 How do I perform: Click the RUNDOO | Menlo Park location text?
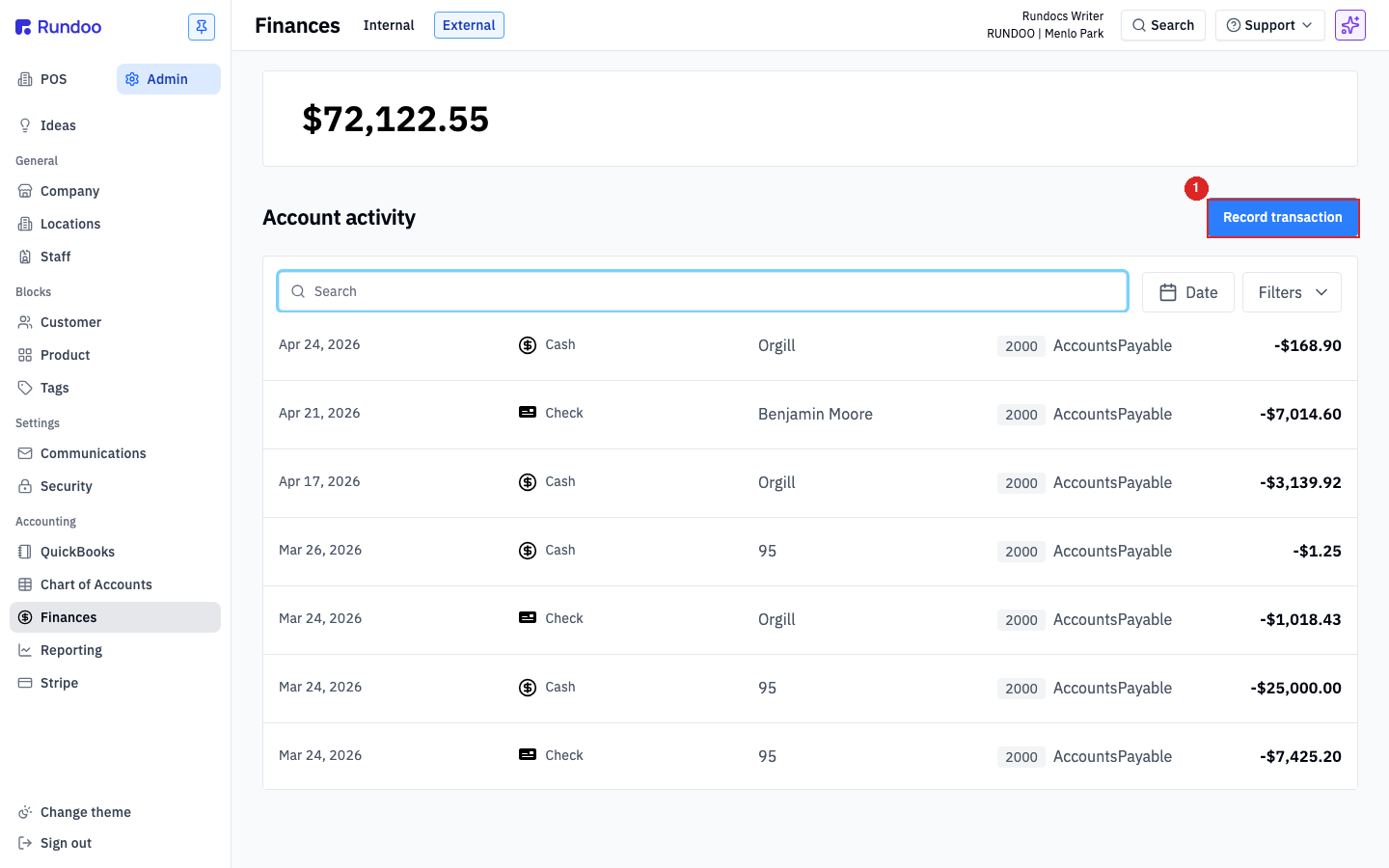click(1045, 34)
